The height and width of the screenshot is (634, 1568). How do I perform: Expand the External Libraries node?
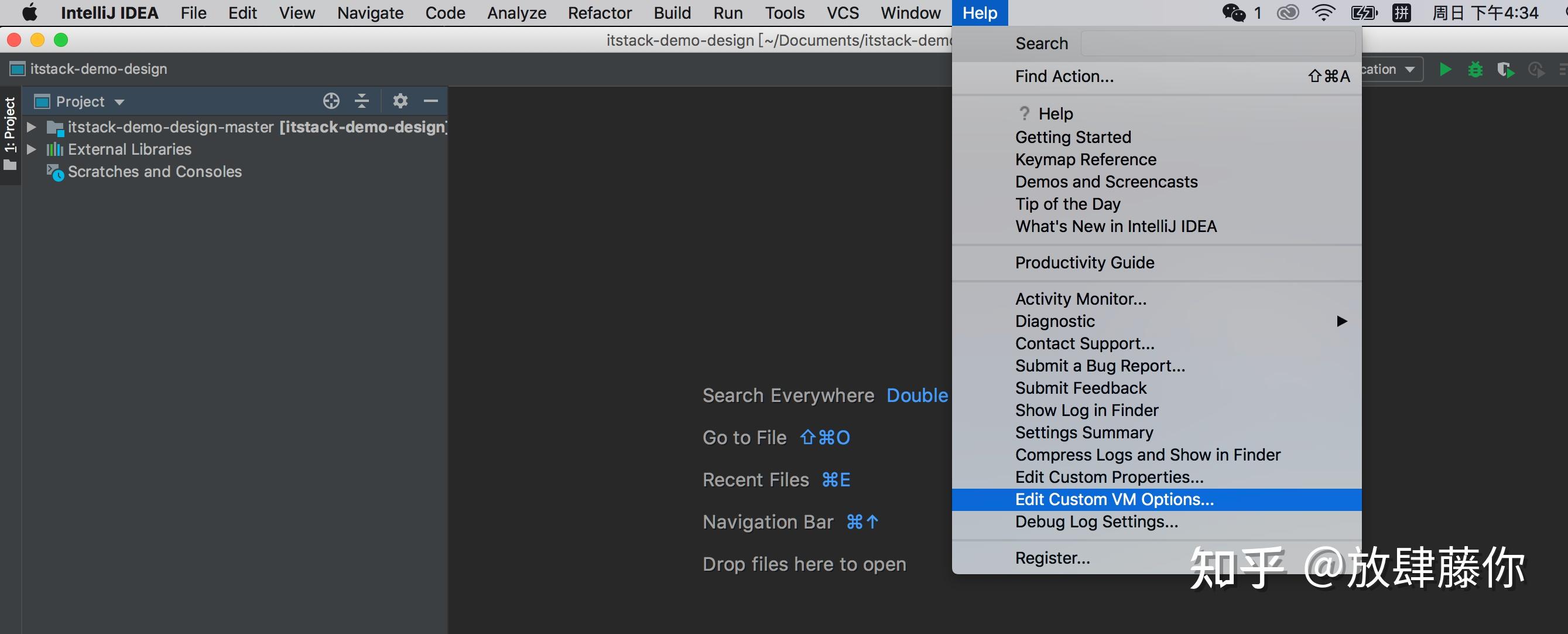tap(32, 149)
